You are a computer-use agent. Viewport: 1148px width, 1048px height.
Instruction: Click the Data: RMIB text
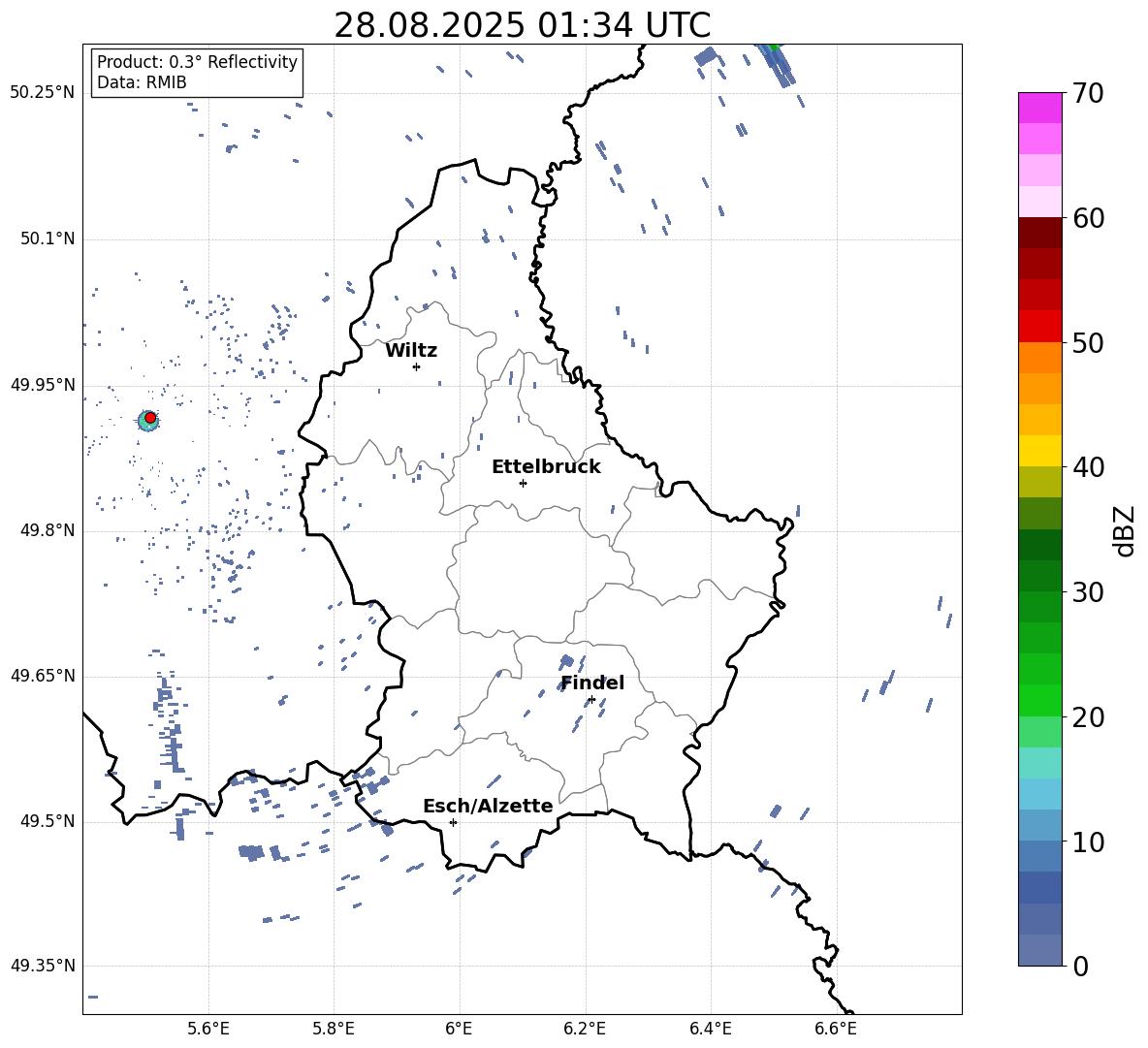click(142, 82)
